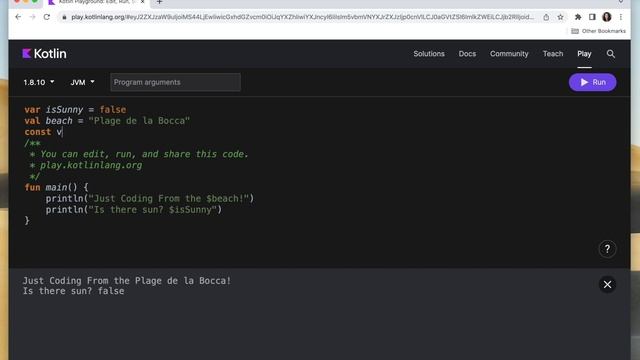Click the 'var isSunny = false' line
640x360 pixels.
point(75,109)
